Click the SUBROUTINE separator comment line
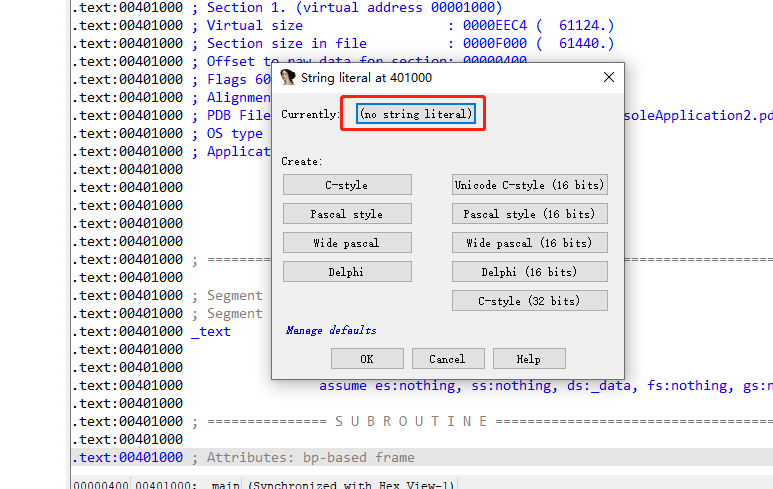The image size is (773, 489). coord(422,421)
